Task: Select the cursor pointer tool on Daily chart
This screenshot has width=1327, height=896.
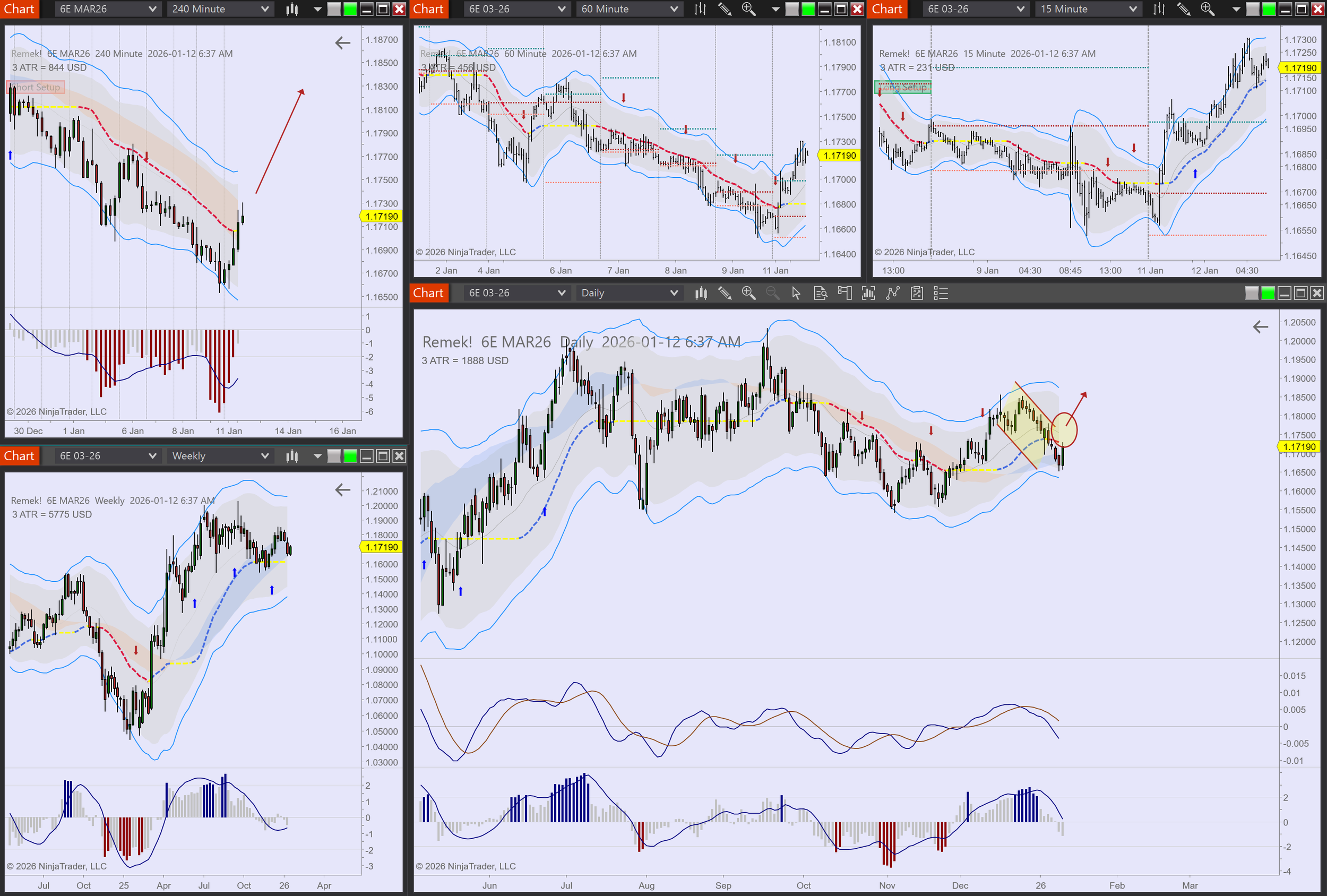Action: [x=796, y=293]
